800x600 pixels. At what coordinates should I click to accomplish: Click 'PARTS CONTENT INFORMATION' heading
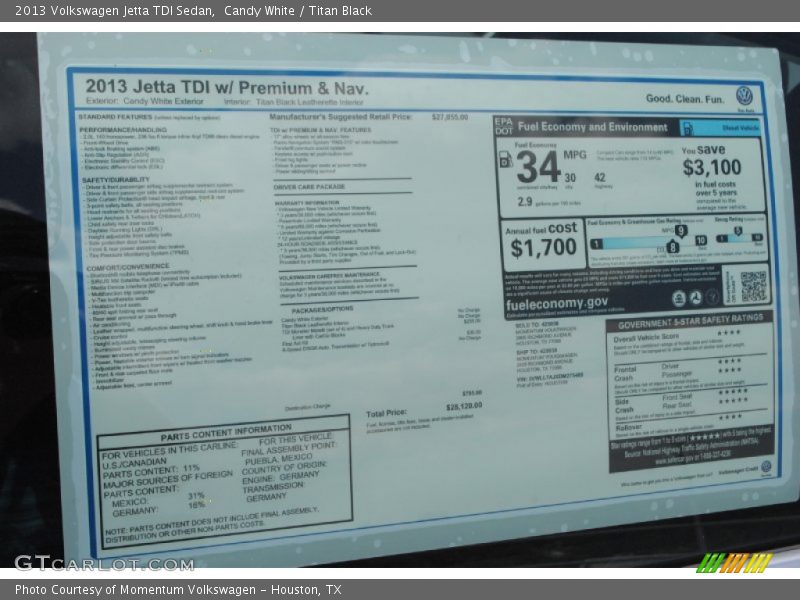226,433
